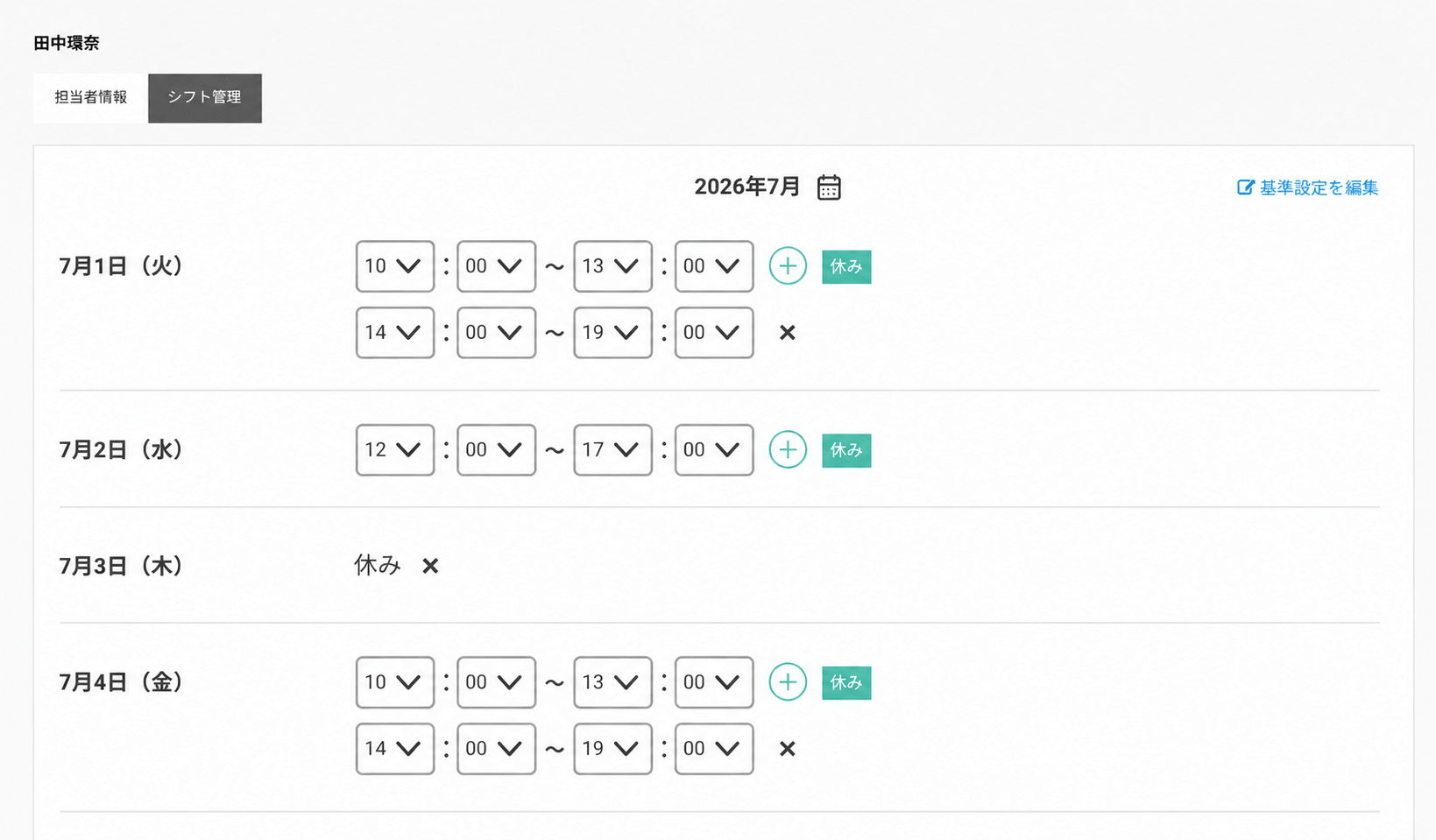
Task: Click the edit icon next to 基準設定を編集
Action: (x=1245, y=187)
